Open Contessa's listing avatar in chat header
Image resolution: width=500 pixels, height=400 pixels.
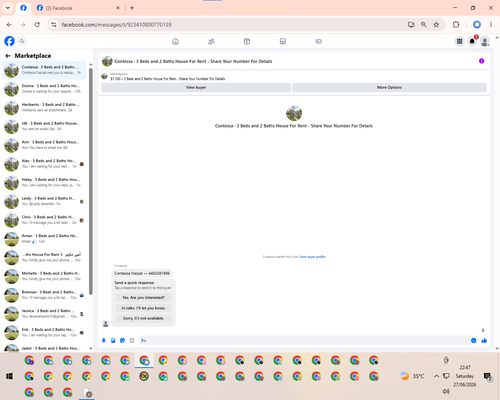tap(107, 61)
